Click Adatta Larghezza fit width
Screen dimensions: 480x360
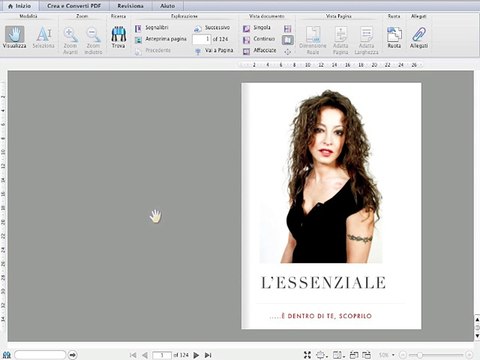click(366, 40)
